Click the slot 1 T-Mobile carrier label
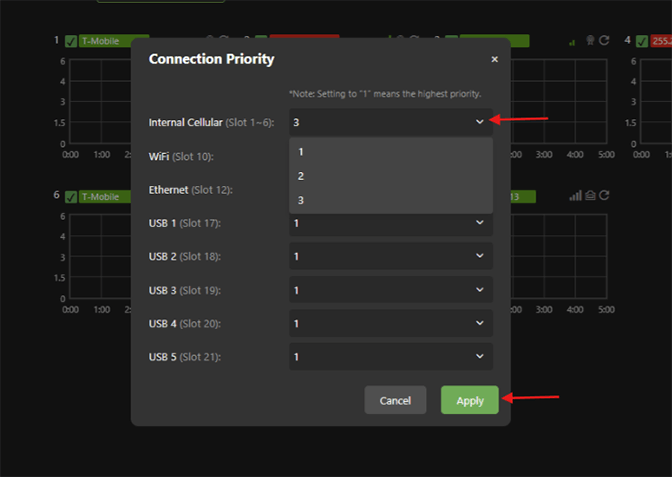Image resolution: width=672 pixels, height=477 pixels. pyautogui.click(x=105, y=41)
